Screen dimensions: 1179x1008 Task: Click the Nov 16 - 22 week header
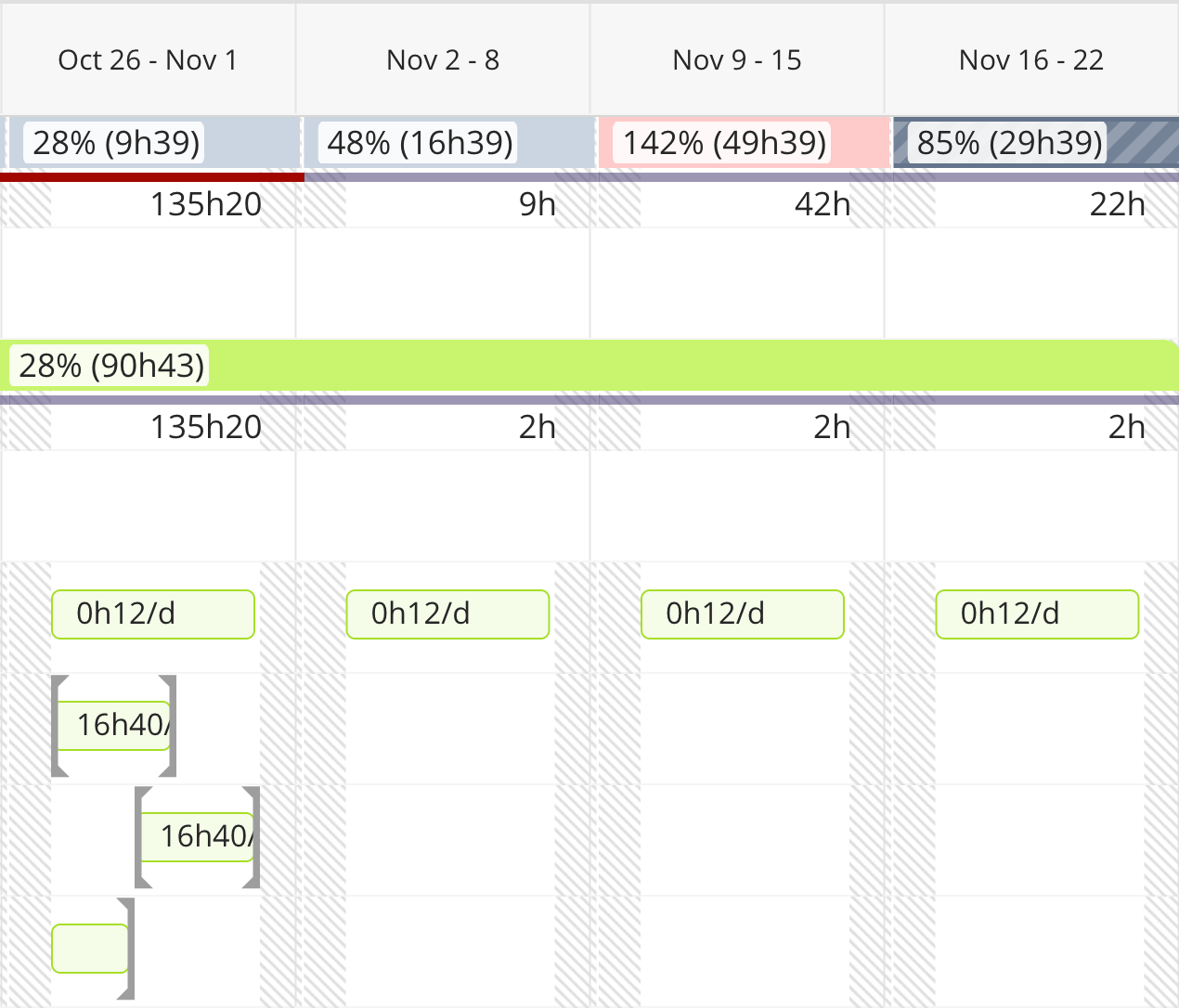pyautogui.click(x=1031, y=60)
